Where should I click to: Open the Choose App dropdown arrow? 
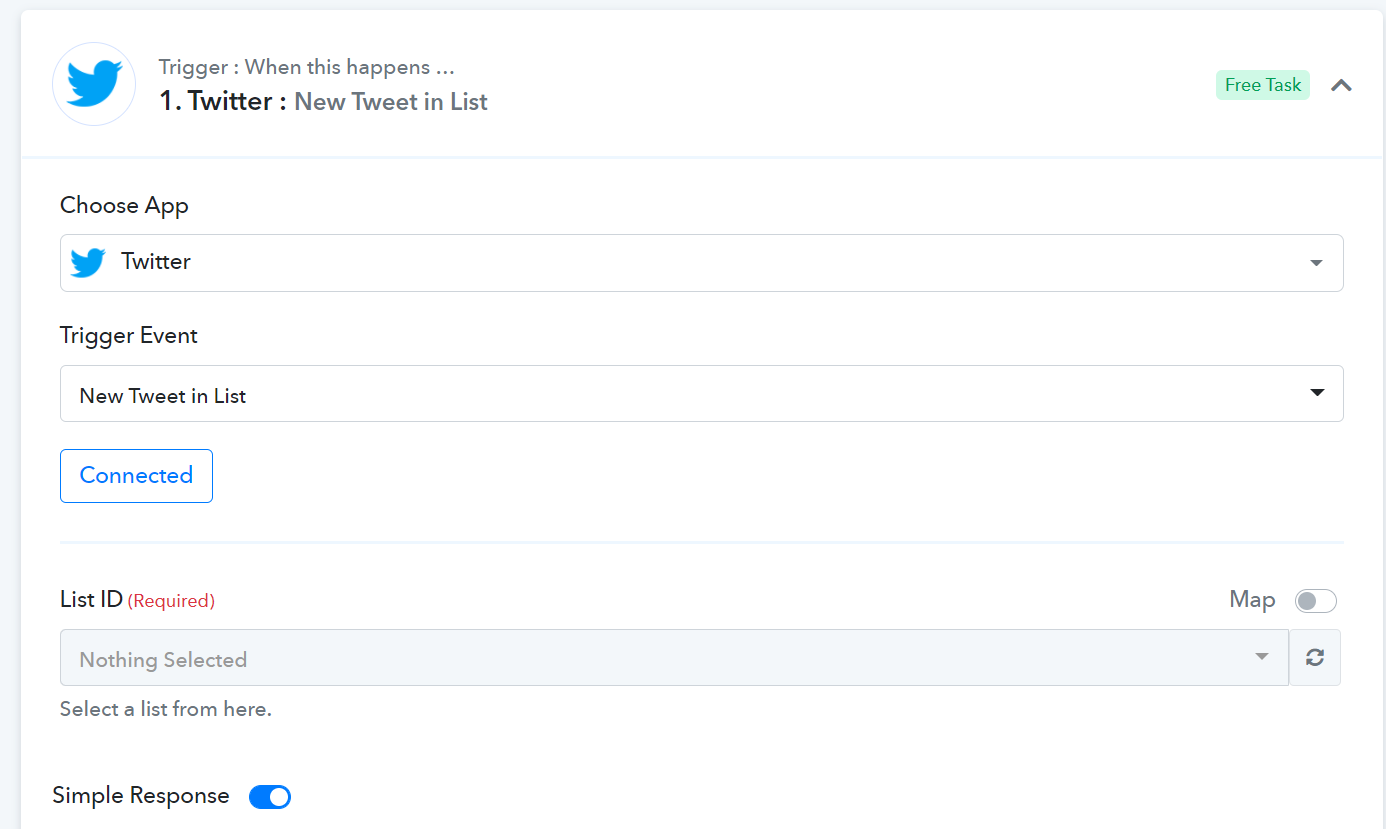click(x=1316, y=263)
